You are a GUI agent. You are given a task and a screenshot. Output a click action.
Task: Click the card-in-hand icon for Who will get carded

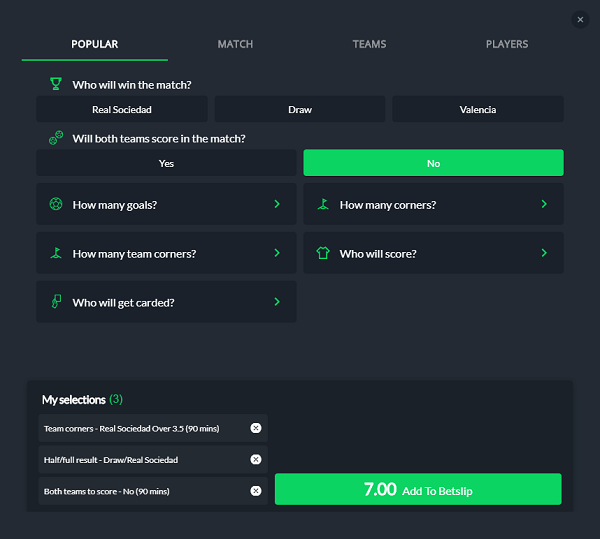tap(56, 301)
